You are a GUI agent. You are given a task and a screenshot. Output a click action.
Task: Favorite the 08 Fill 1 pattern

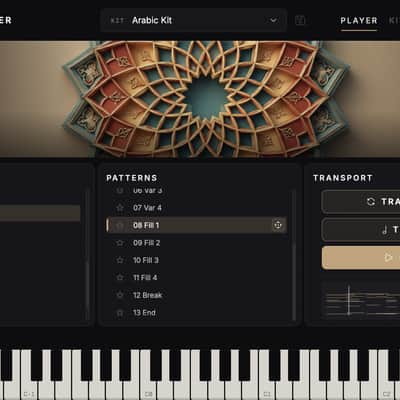(x=120, y=225)
